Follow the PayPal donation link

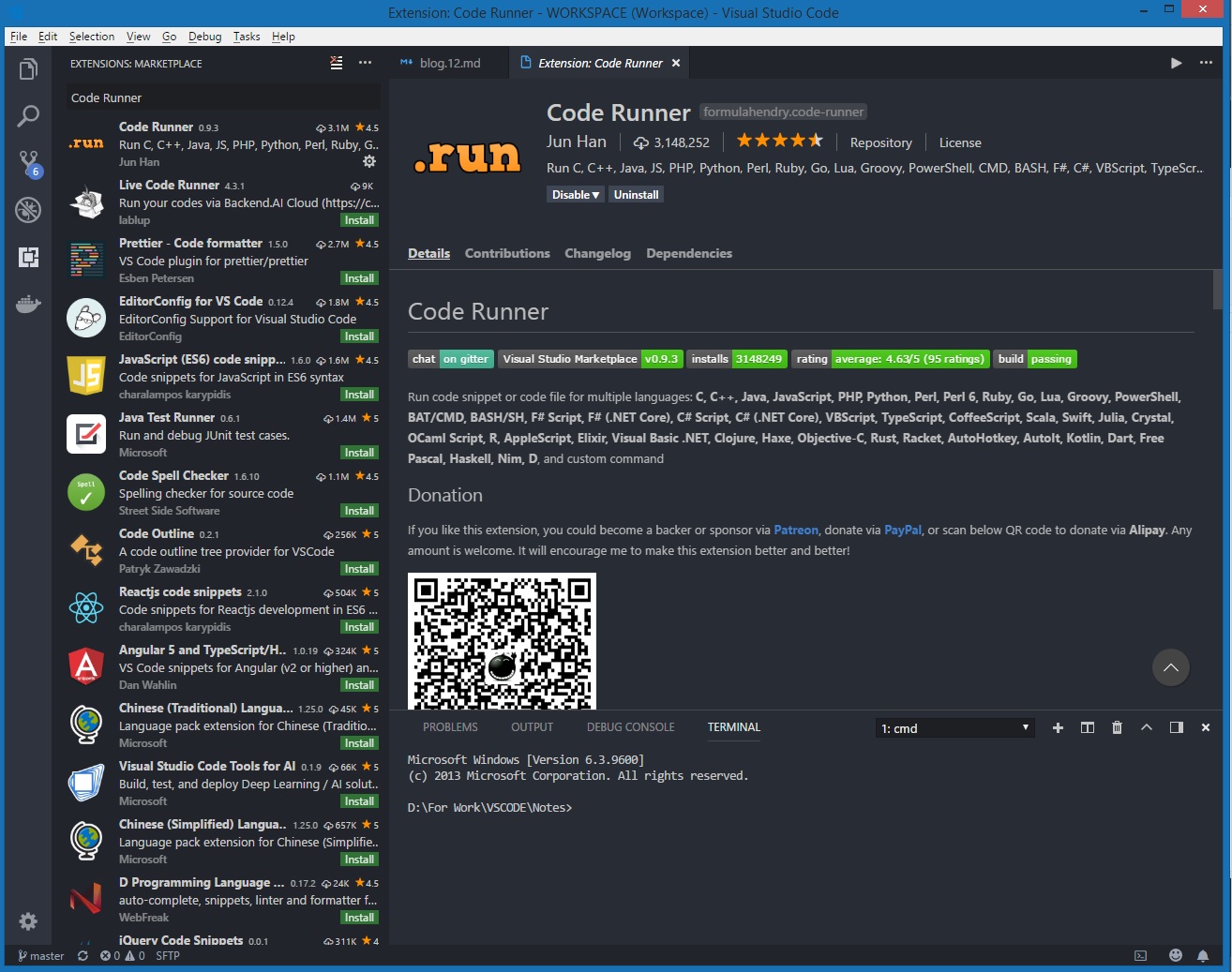pos(902,530)
